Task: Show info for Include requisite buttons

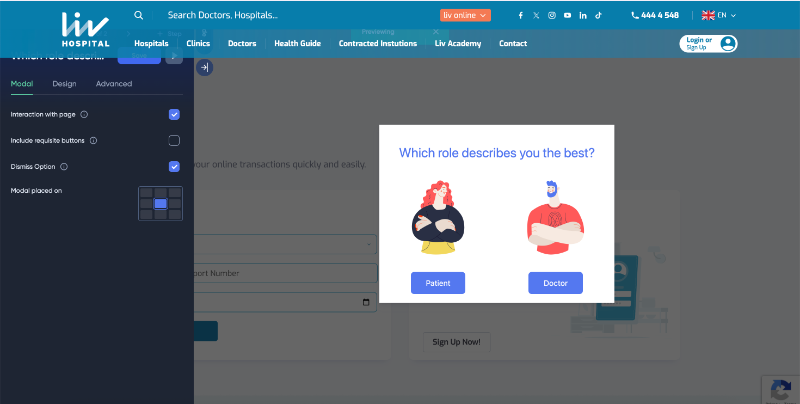Action: (93, 141)
